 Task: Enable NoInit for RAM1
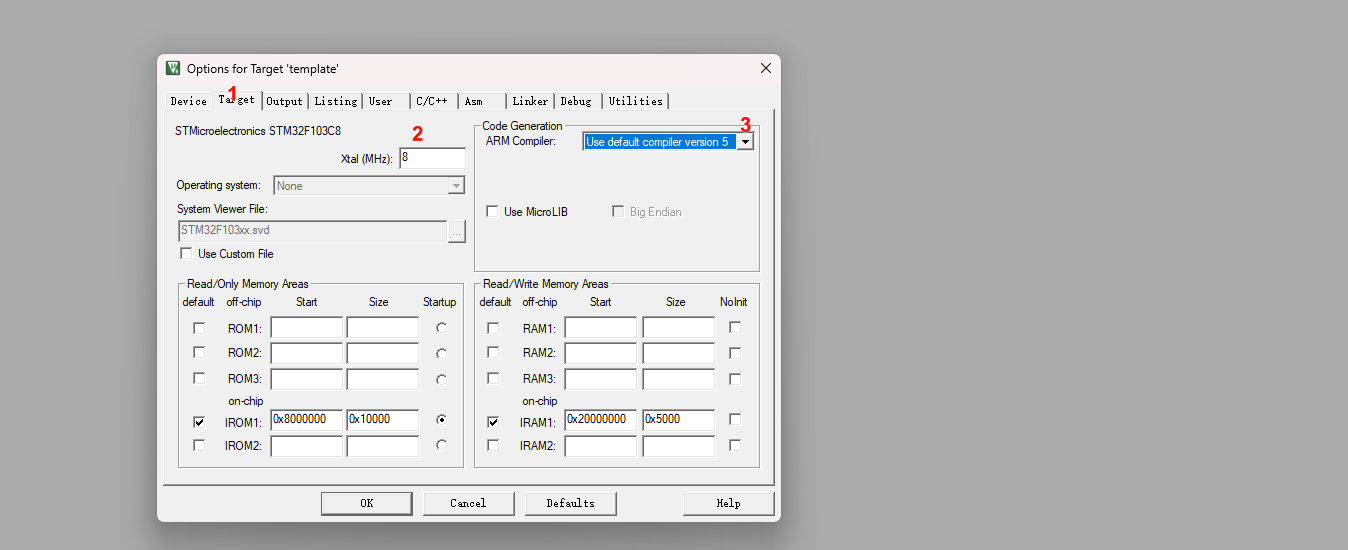(735, 327)
